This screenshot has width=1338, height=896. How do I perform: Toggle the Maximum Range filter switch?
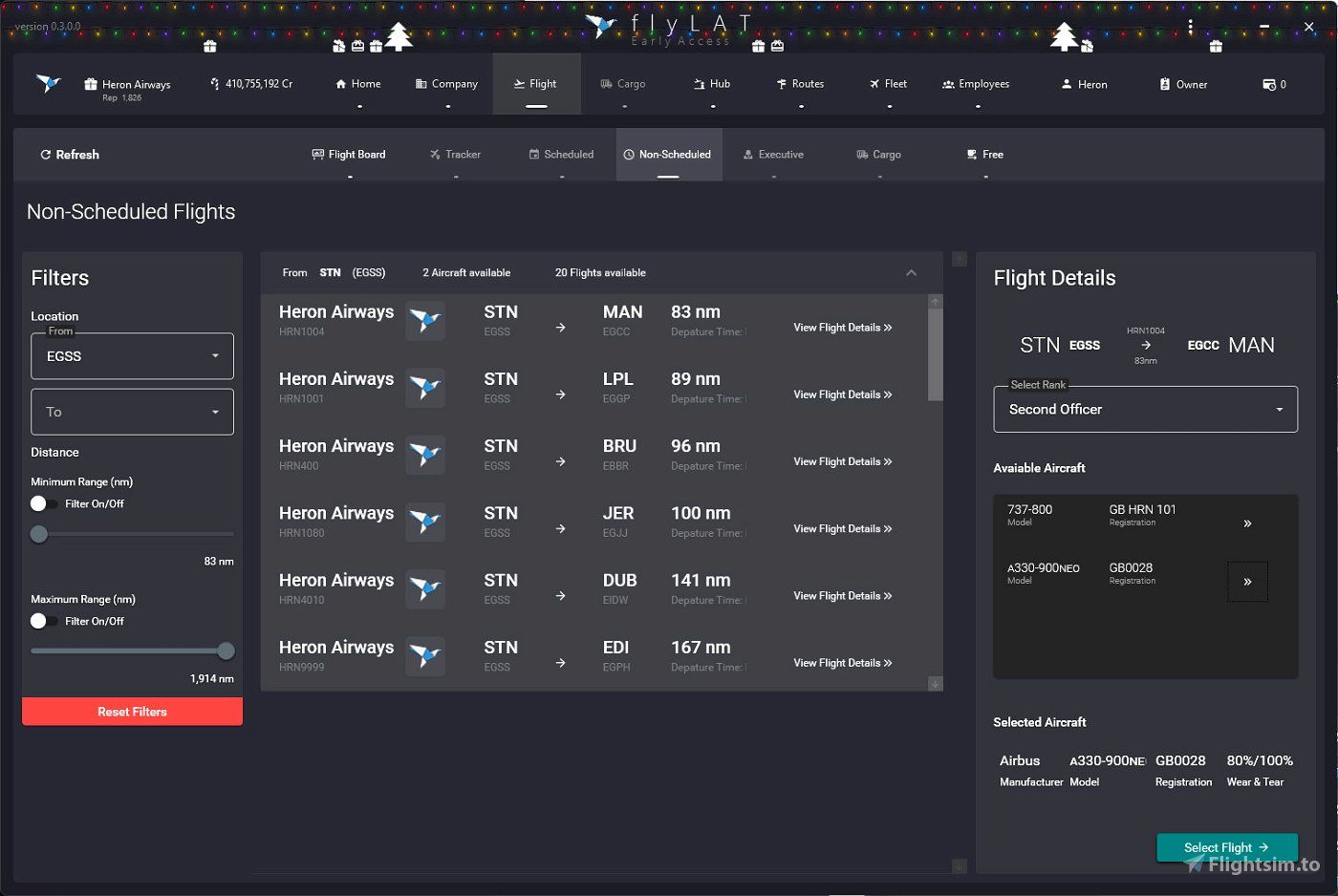(x=43, y=621)
